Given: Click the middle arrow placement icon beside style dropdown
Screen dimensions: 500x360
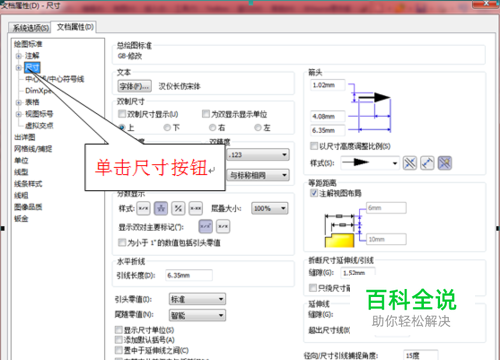Looking at the screenshot, I should pyautogui.click(x=427, y=163).
